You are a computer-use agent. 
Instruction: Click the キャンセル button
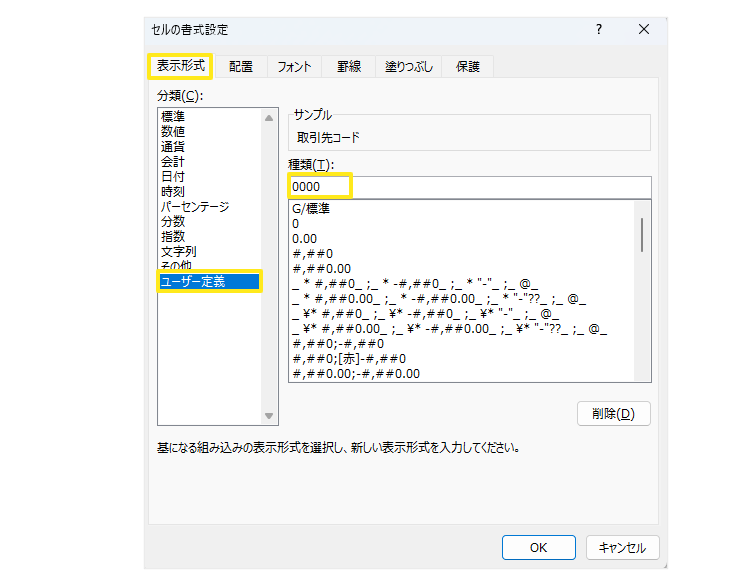click(x=622, y=547)
